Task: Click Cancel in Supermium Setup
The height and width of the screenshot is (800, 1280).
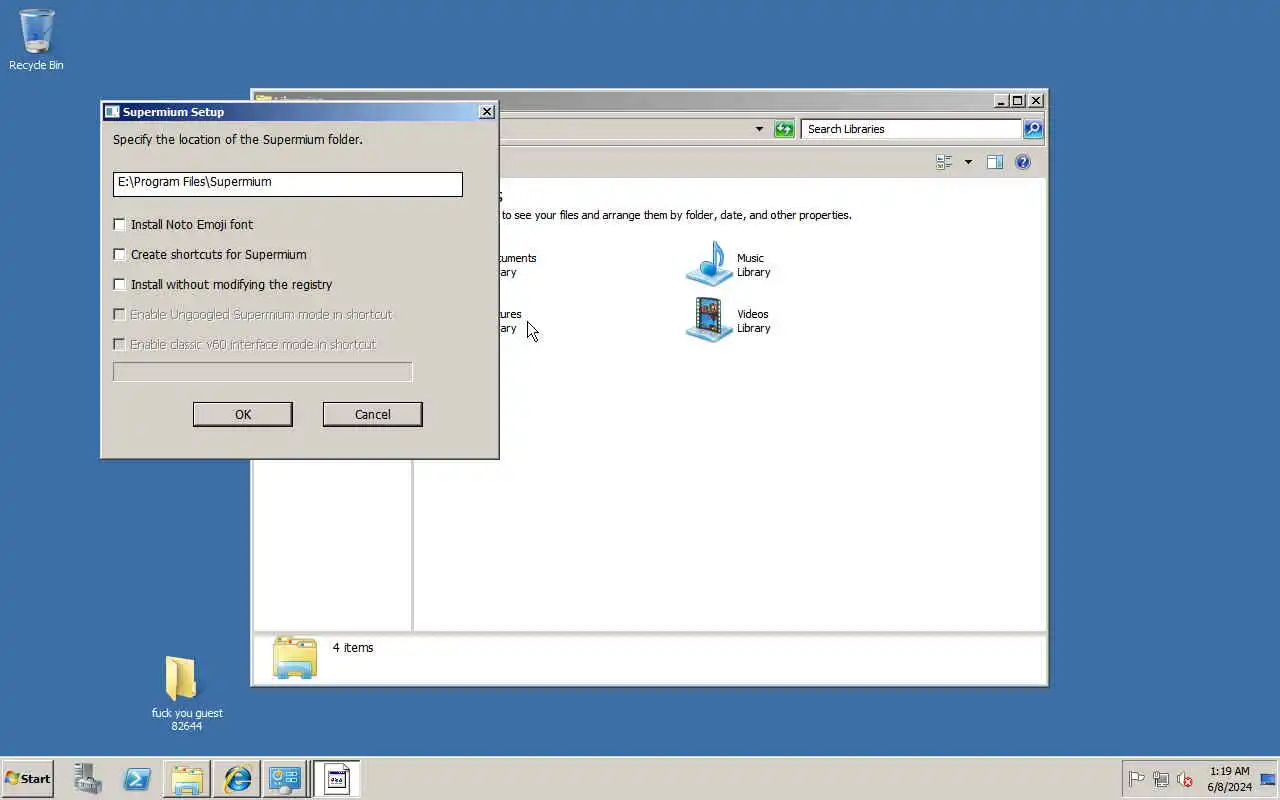Action: pos(373,415)
